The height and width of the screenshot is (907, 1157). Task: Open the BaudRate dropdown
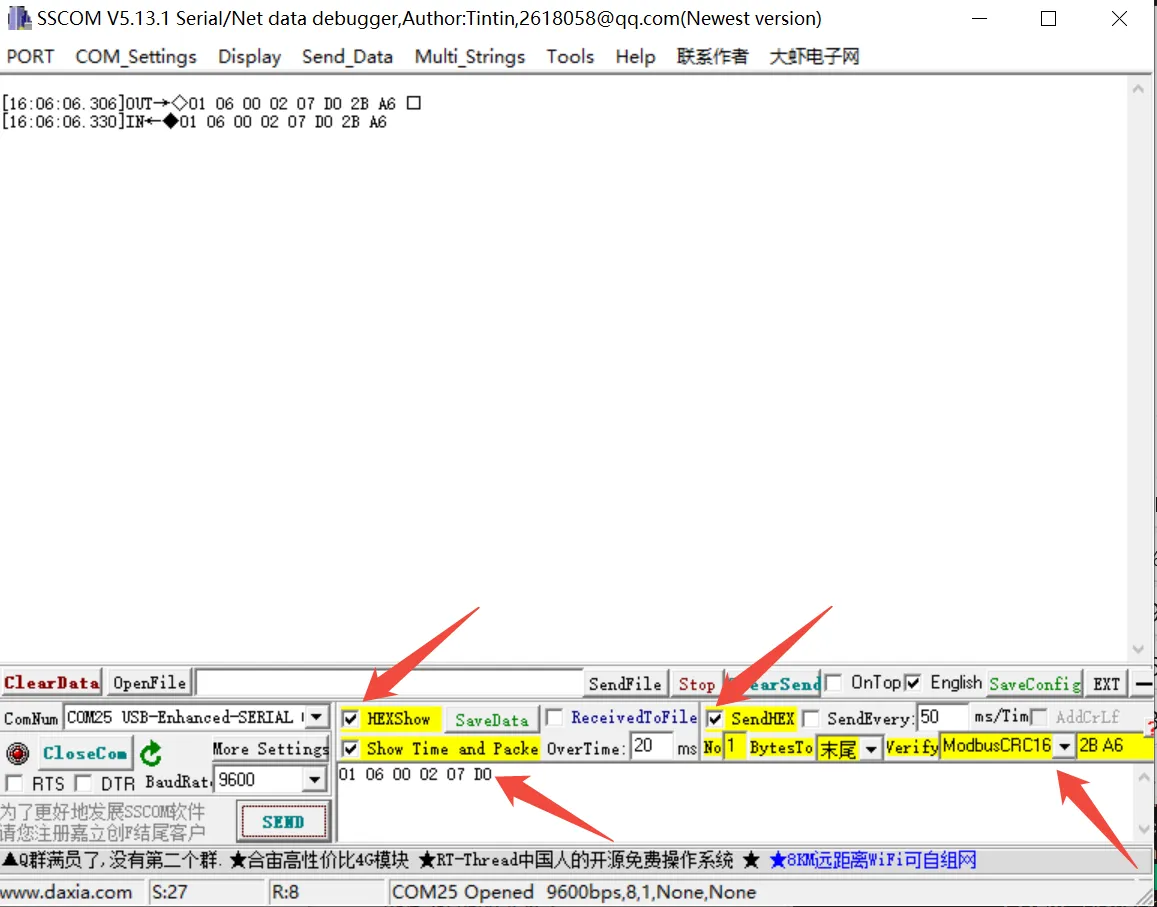(x=316, y=779)
